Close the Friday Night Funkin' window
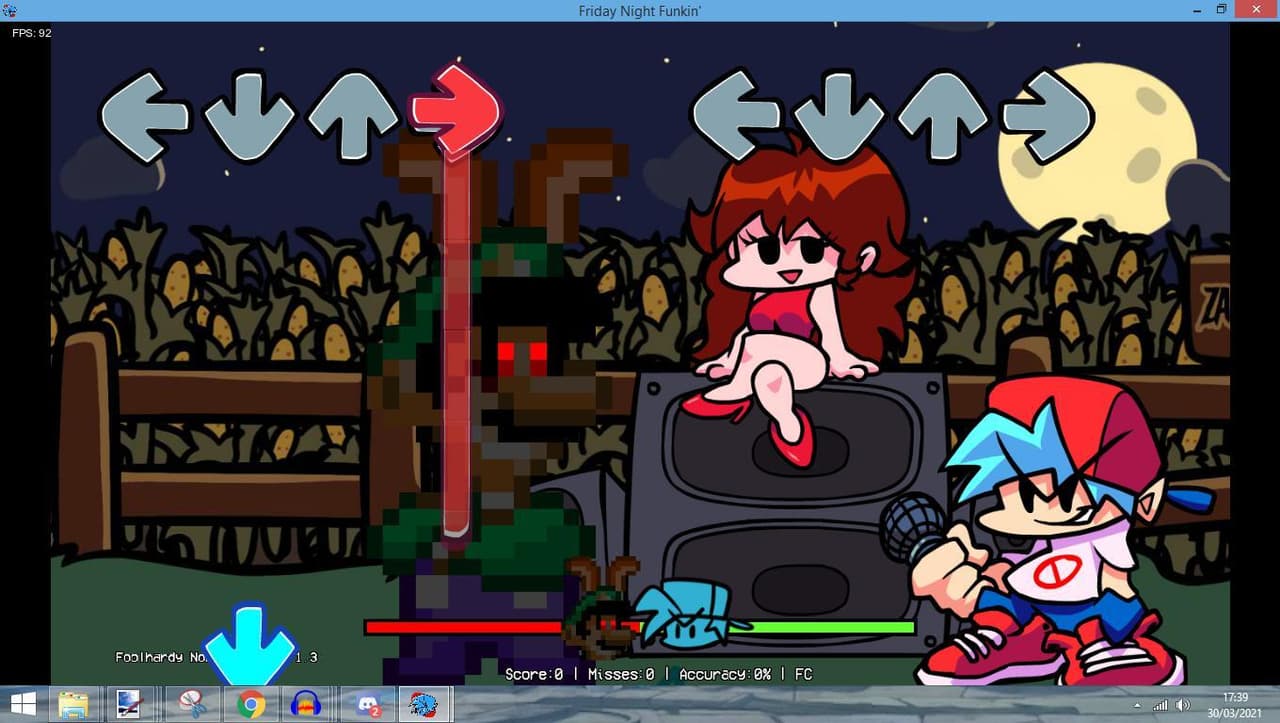 click(x=1256, y=9)
